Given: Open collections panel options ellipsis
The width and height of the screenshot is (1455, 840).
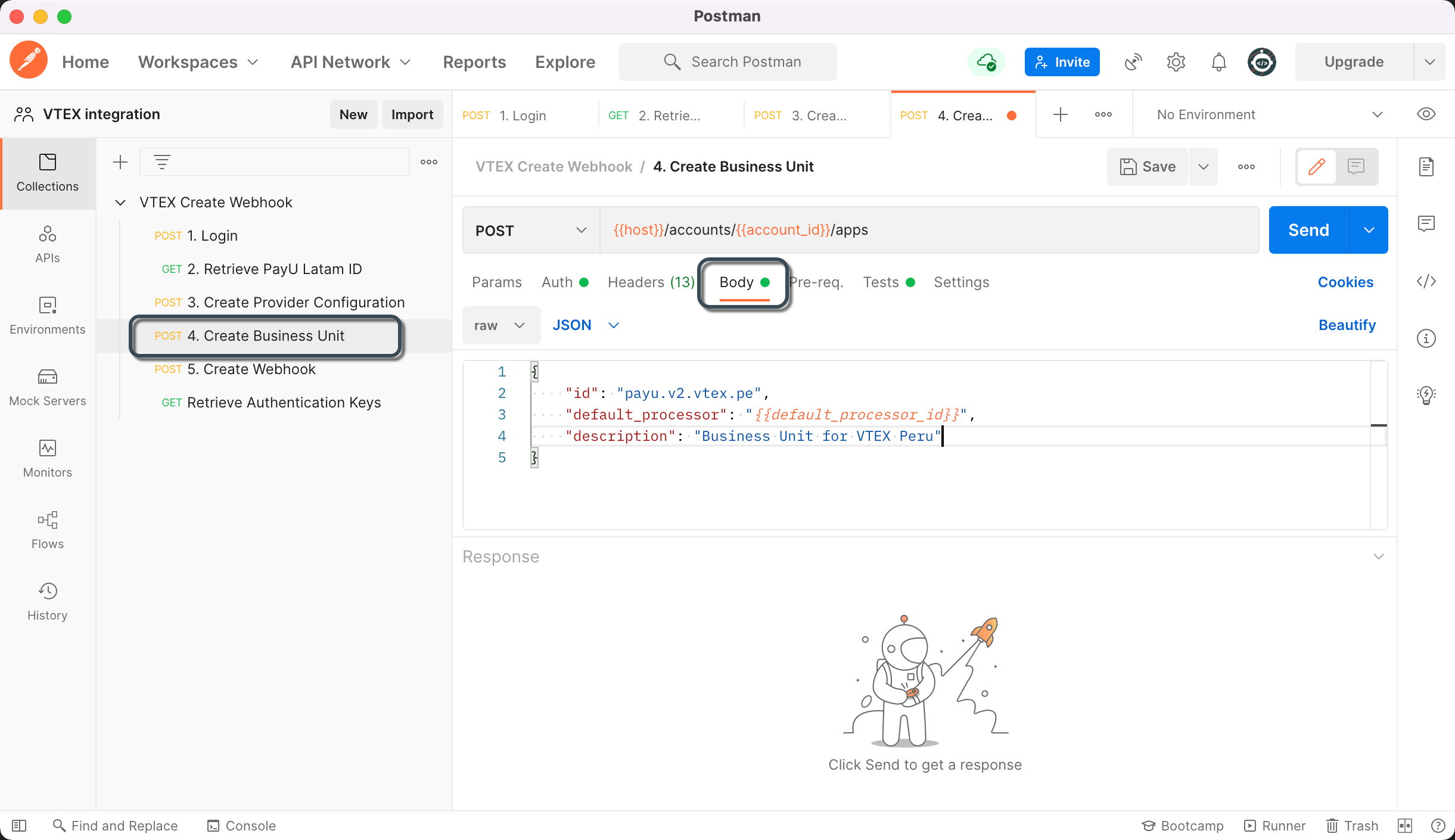Looking at the screenshot, I should tap(429, 162).
